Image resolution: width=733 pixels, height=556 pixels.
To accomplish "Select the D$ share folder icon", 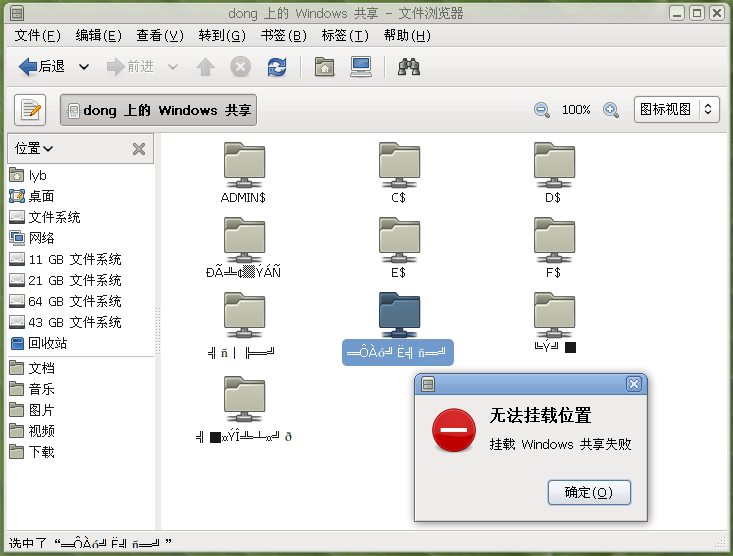I will [x=554, y=165].
